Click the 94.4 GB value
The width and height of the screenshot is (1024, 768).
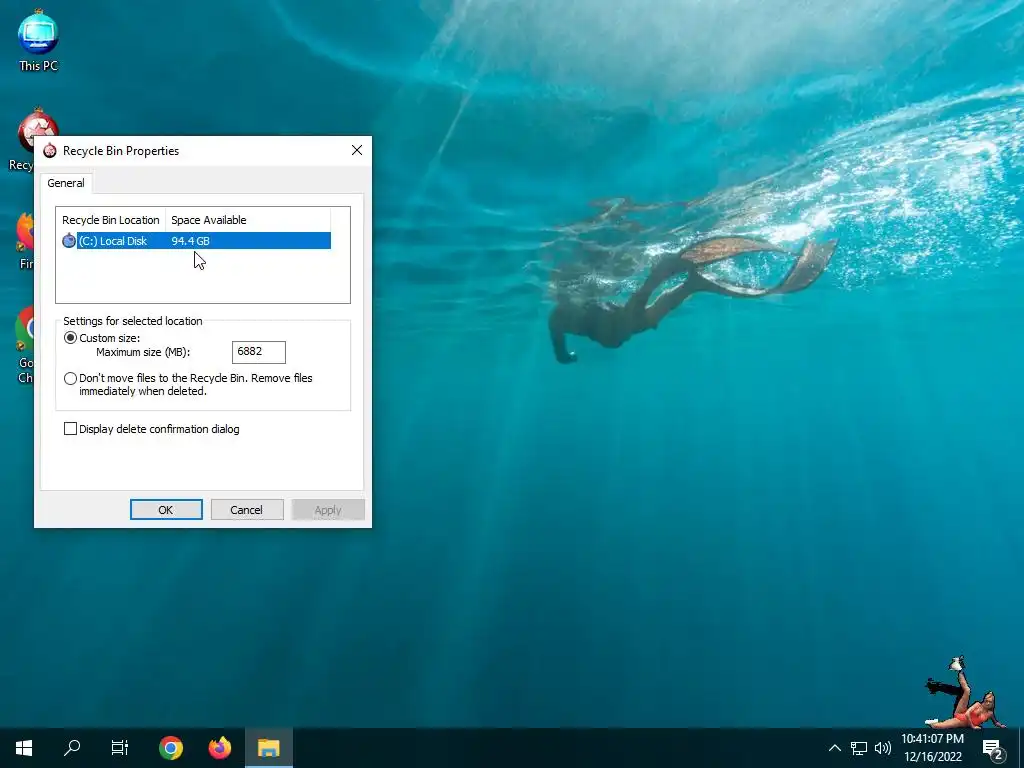[x=191, y=241]
